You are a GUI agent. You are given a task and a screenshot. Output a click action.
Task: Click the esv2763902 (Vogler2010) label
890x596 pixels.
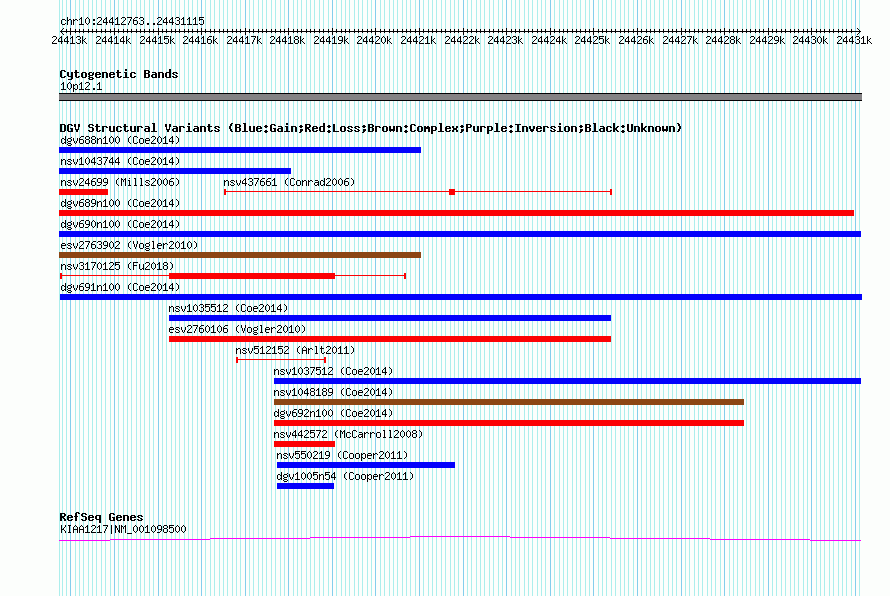point(129,245)
